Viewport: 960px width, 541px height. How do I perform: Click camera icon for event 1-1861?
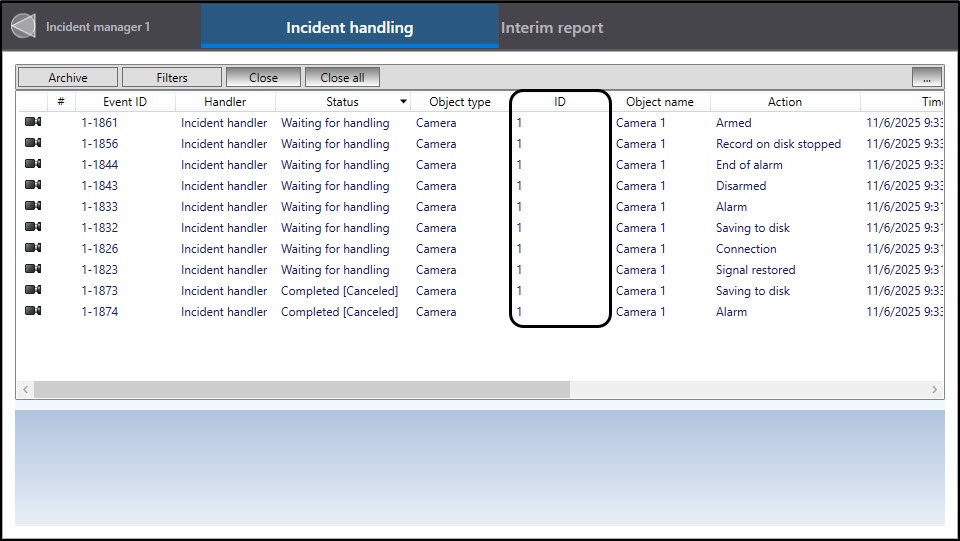[33, 122]
